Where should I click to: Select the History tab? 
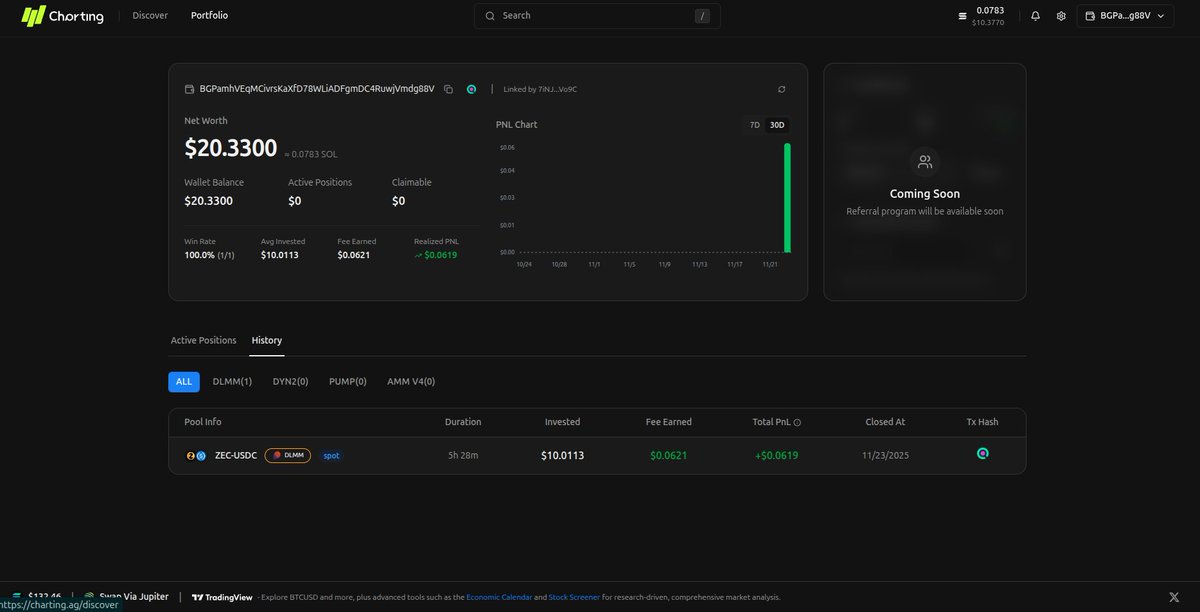click(267, 340)
